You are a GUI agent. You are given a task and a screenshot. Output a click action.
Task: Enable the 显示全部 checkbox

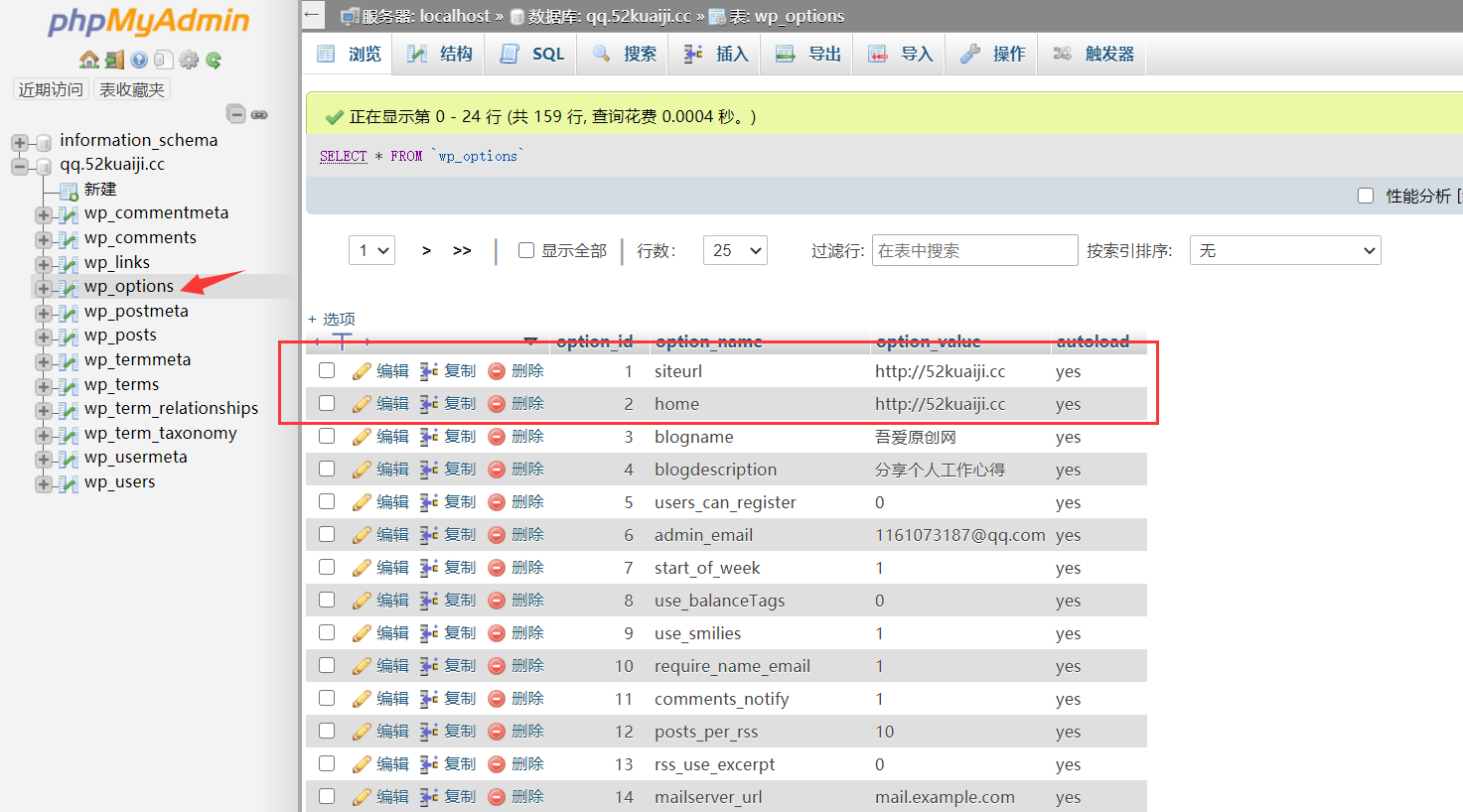526,250
